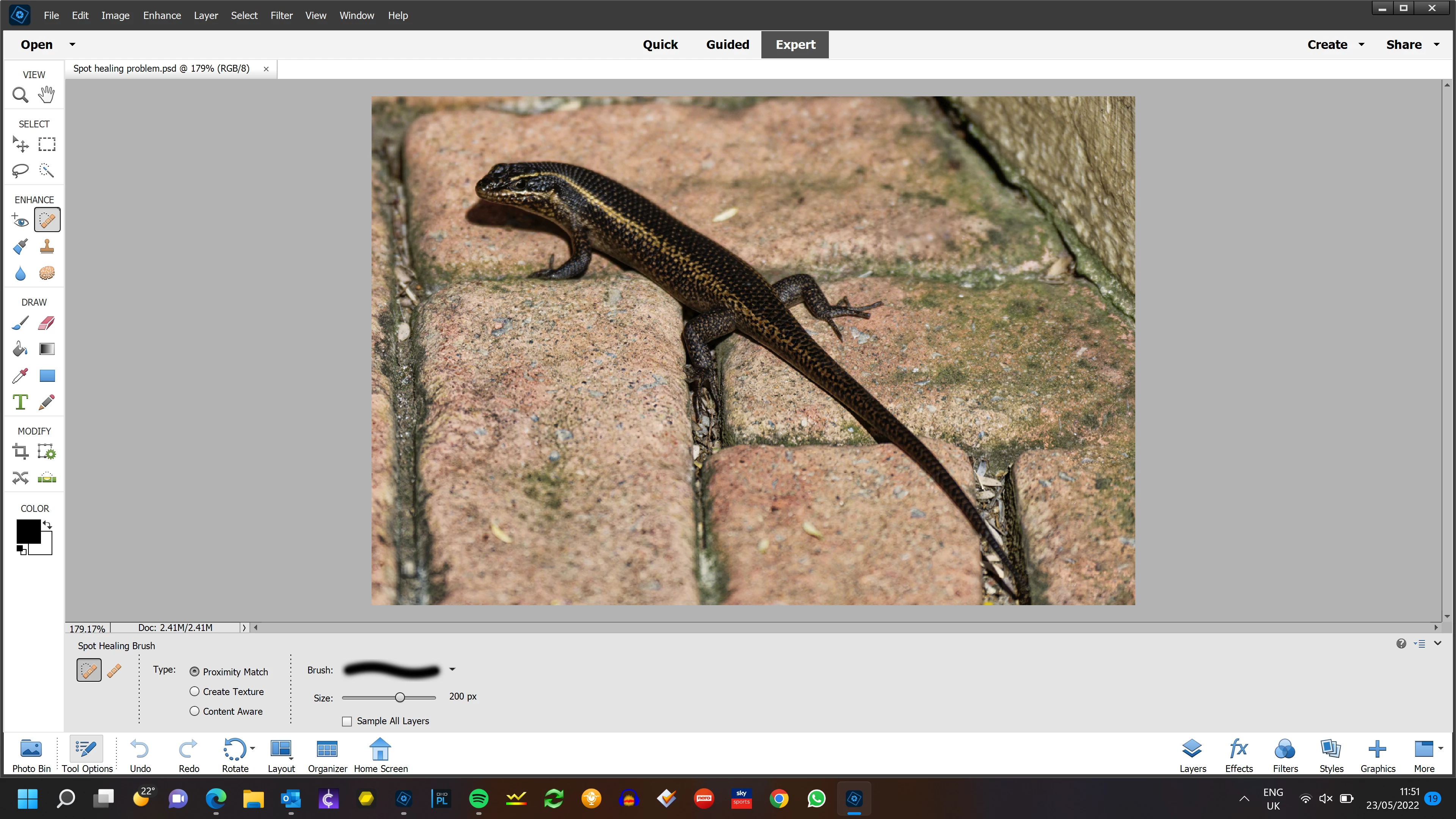
Task: Expand the Create dropdown menu
Action: point(1361,45)
